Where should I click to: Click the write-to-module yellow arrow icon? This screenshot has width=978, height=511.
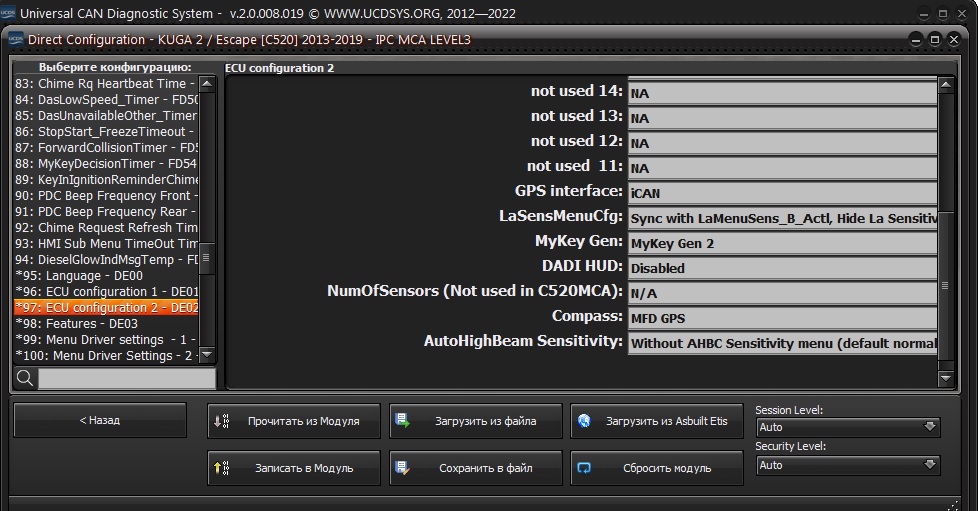pos(222,467)
